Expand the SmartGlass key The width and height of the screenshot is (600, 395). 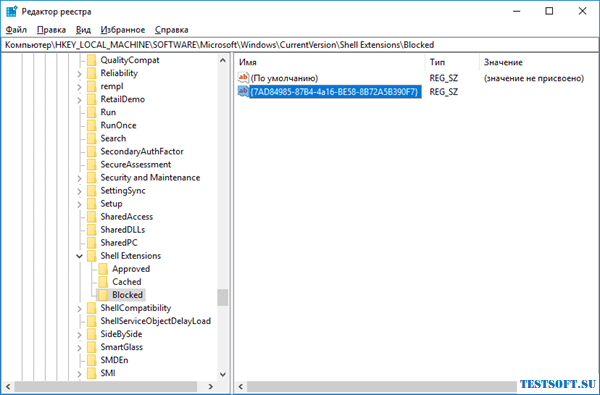pyautogui.click(x=79, y=348)
